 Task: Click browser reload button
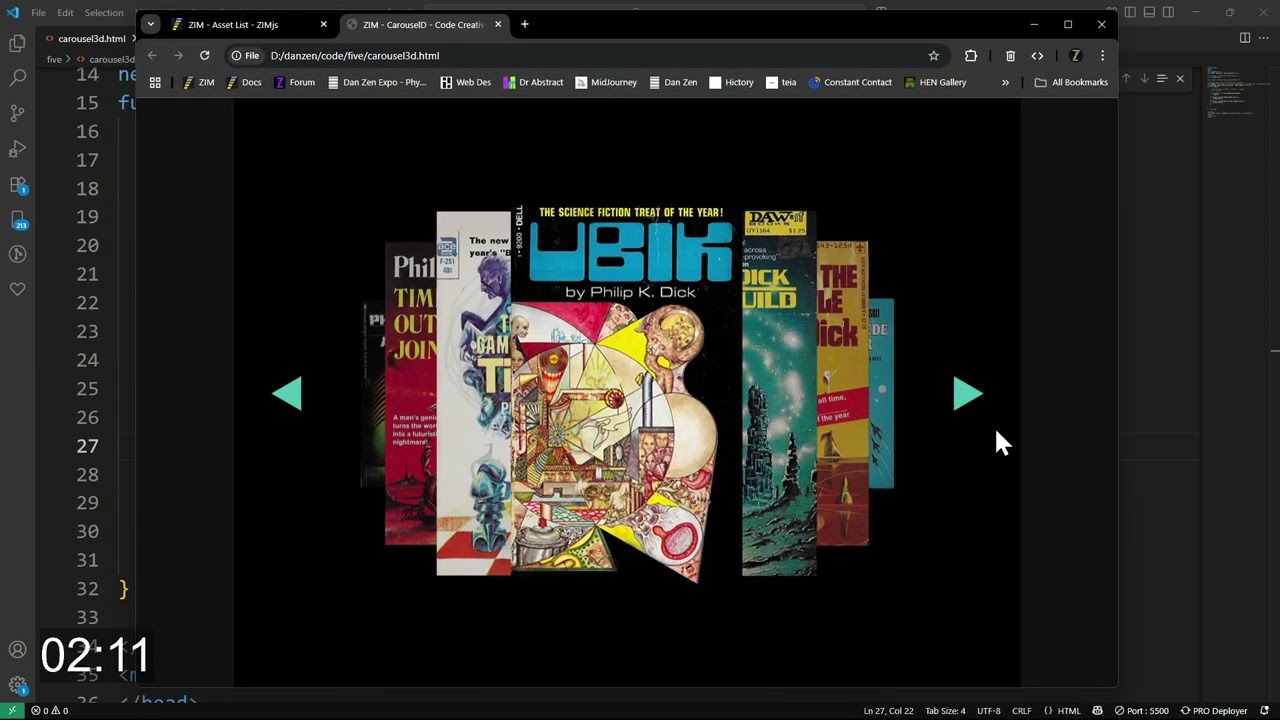pos(204,56)
